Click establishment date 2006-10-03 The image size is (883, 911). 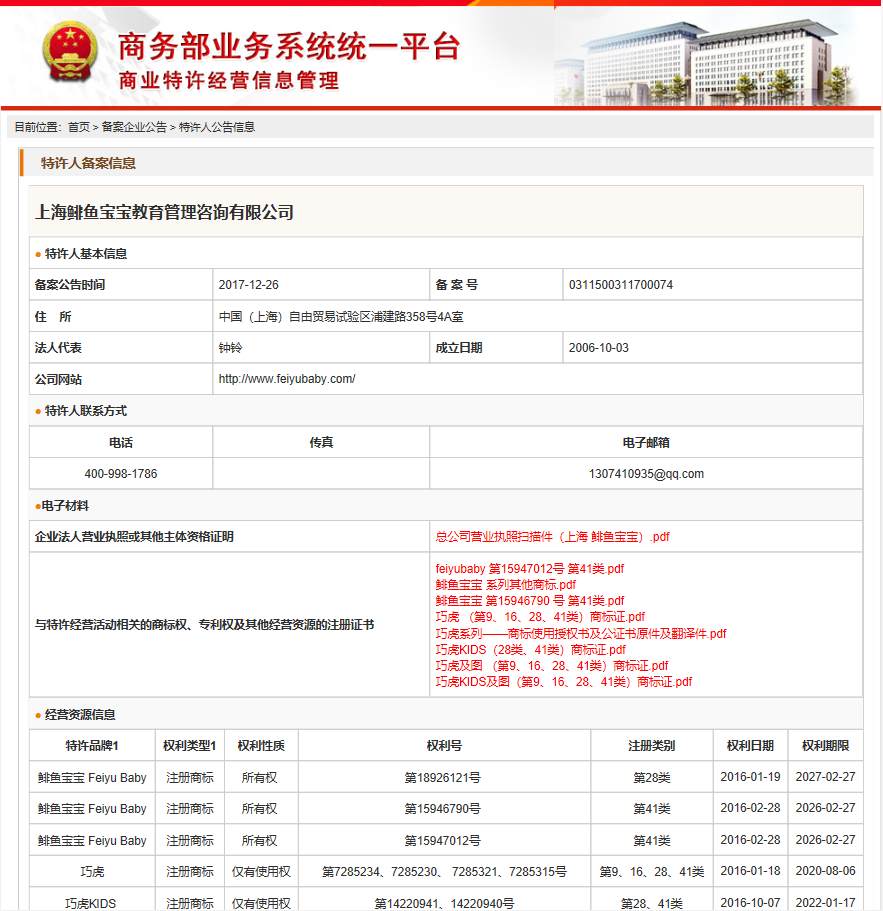click(598, 347)
